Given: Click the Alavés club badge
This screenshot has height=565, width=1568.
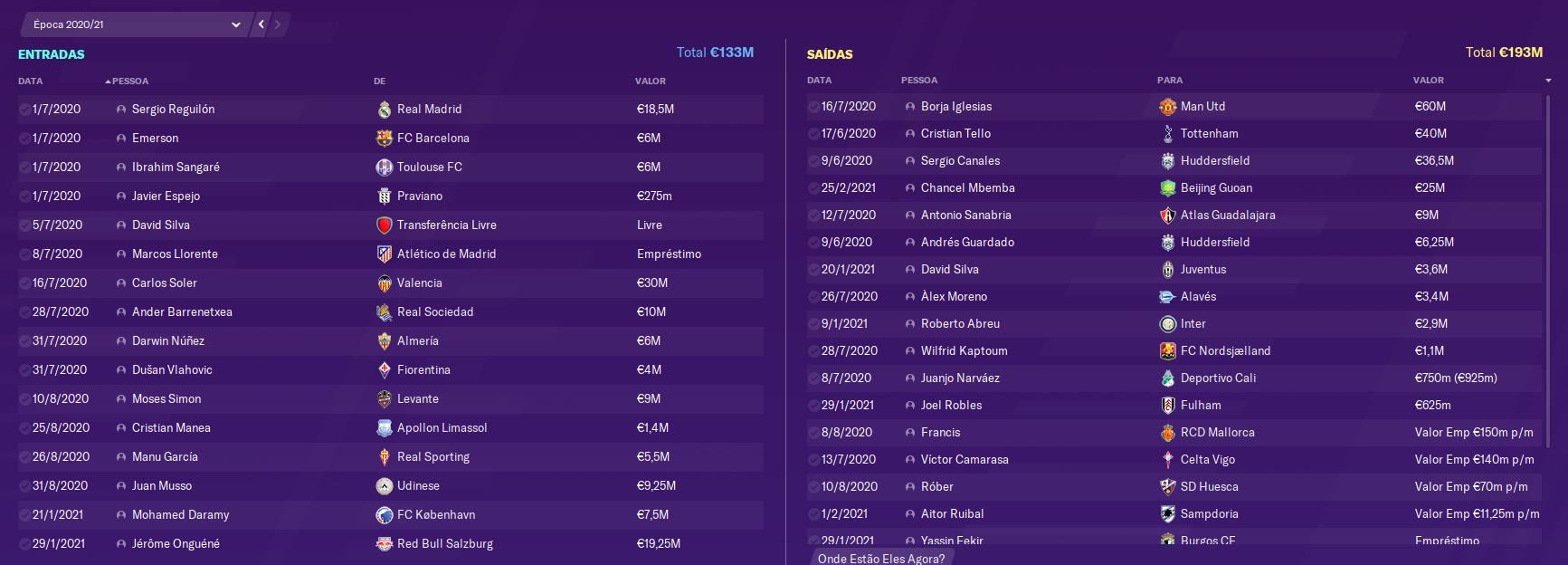Looking at the screenshot, I should [x=1168, y=297].
